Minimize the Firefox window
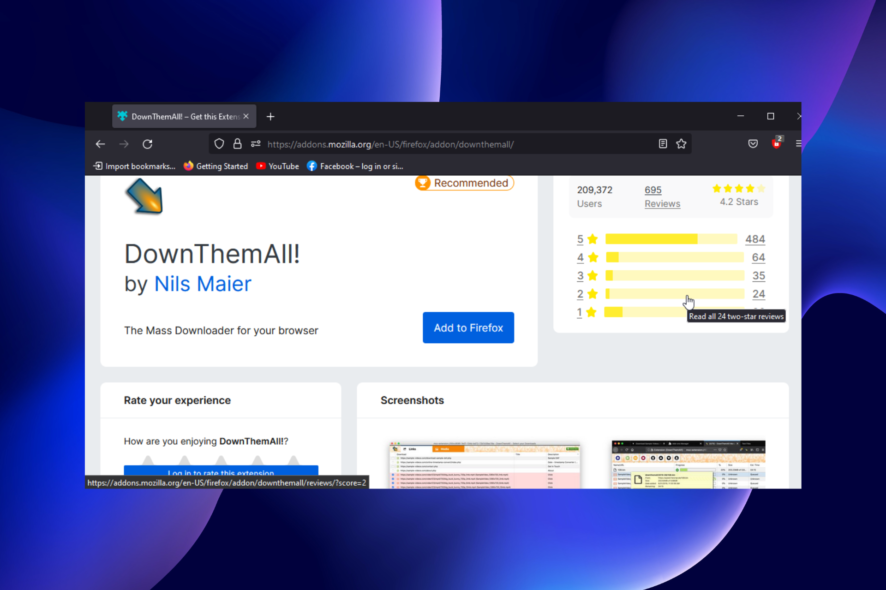The width and height of the screenshot is (886, 590). 740,116
